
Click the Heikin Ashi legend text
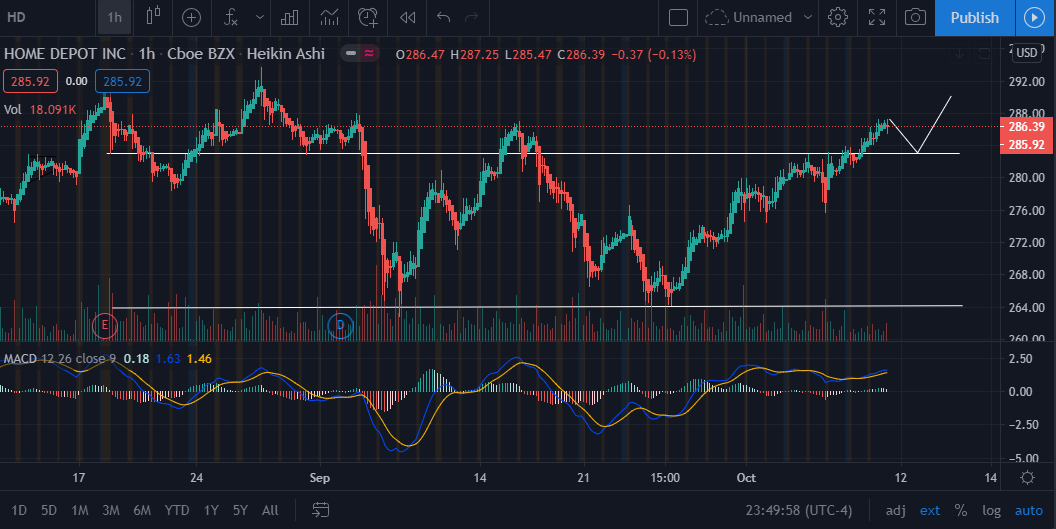(286, 54)
